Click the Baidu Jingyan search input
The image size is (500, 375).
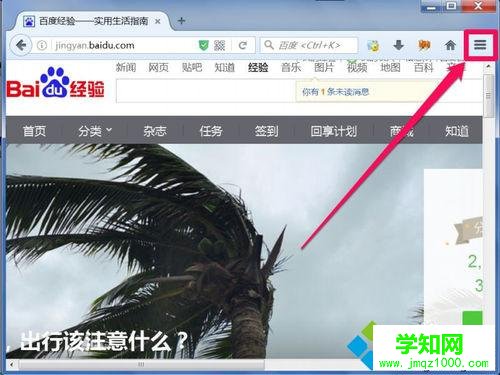click(205, 91)
